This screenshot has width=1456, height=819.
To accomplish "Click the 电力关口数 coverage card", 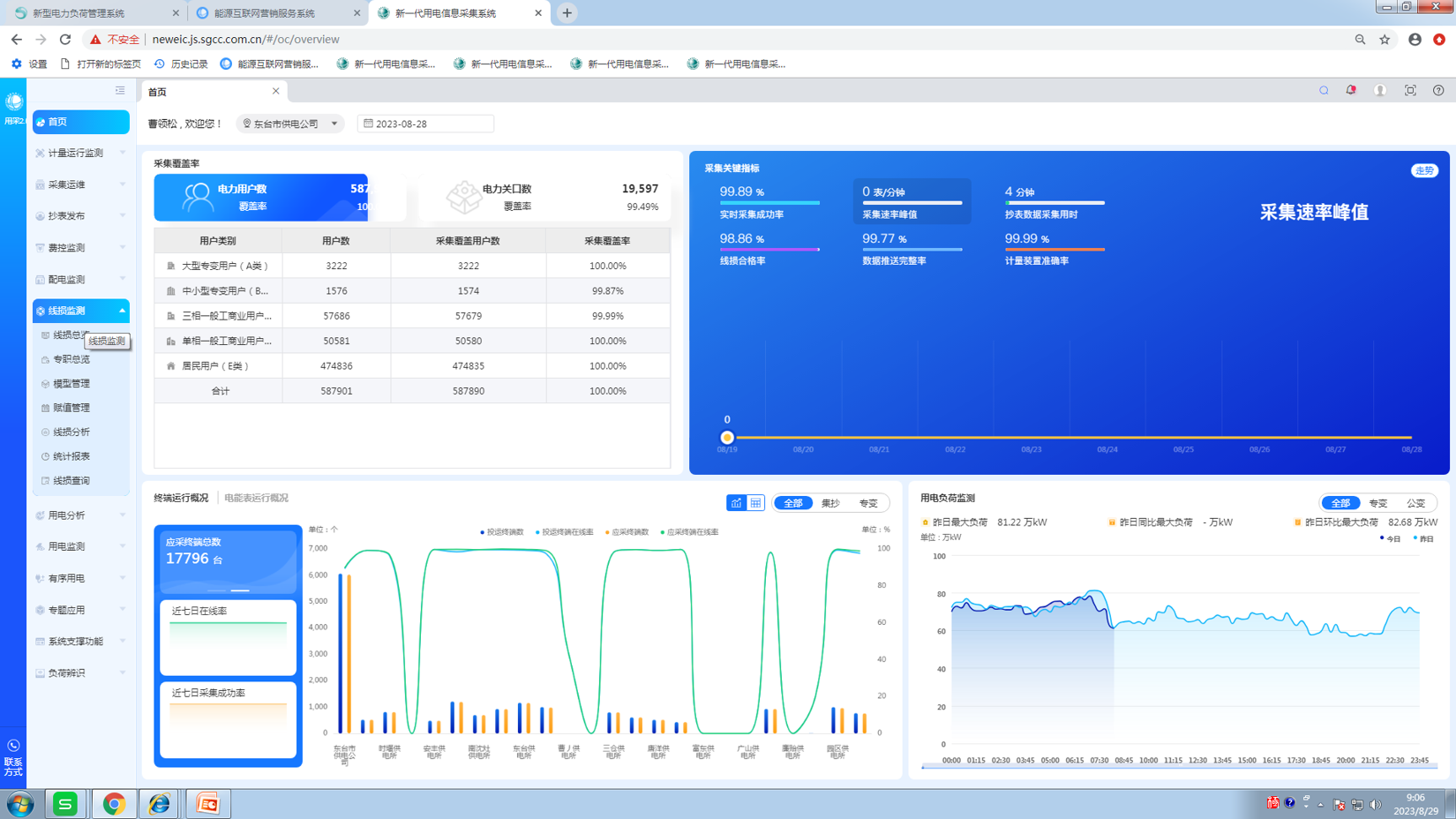I will [x=544, y=197].
